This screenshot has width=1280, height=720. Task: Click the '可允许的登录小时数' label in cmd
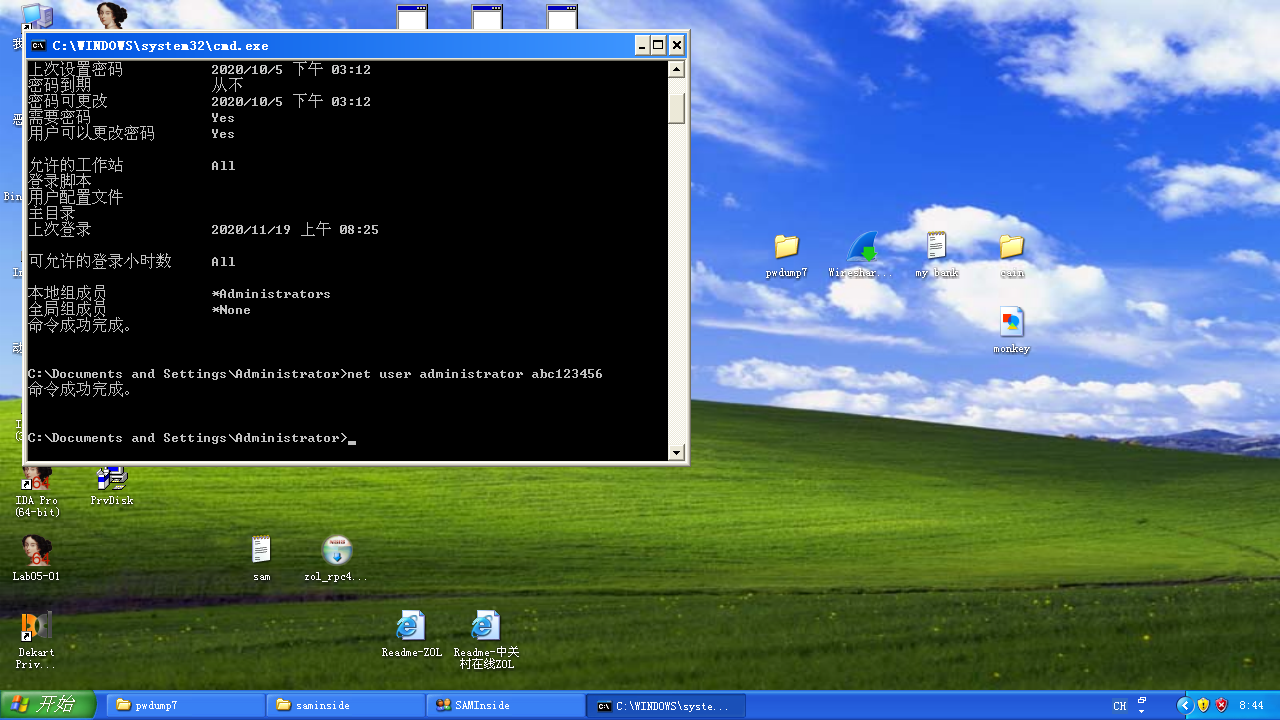(100, 262)
